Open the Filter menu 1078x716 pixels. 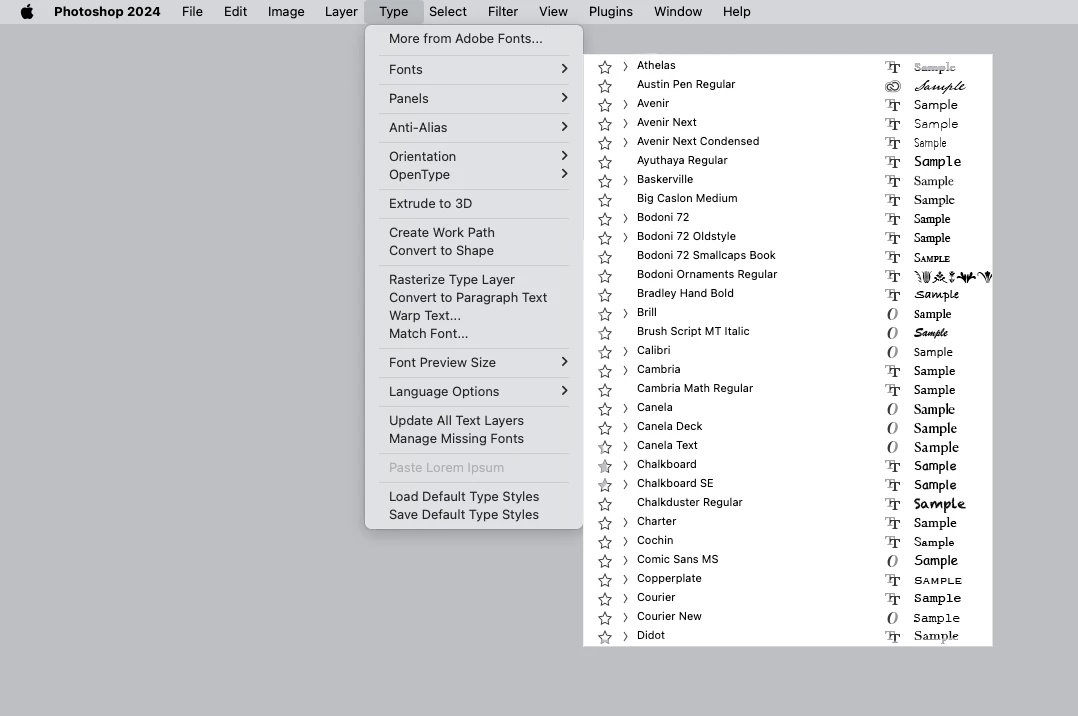503,12
